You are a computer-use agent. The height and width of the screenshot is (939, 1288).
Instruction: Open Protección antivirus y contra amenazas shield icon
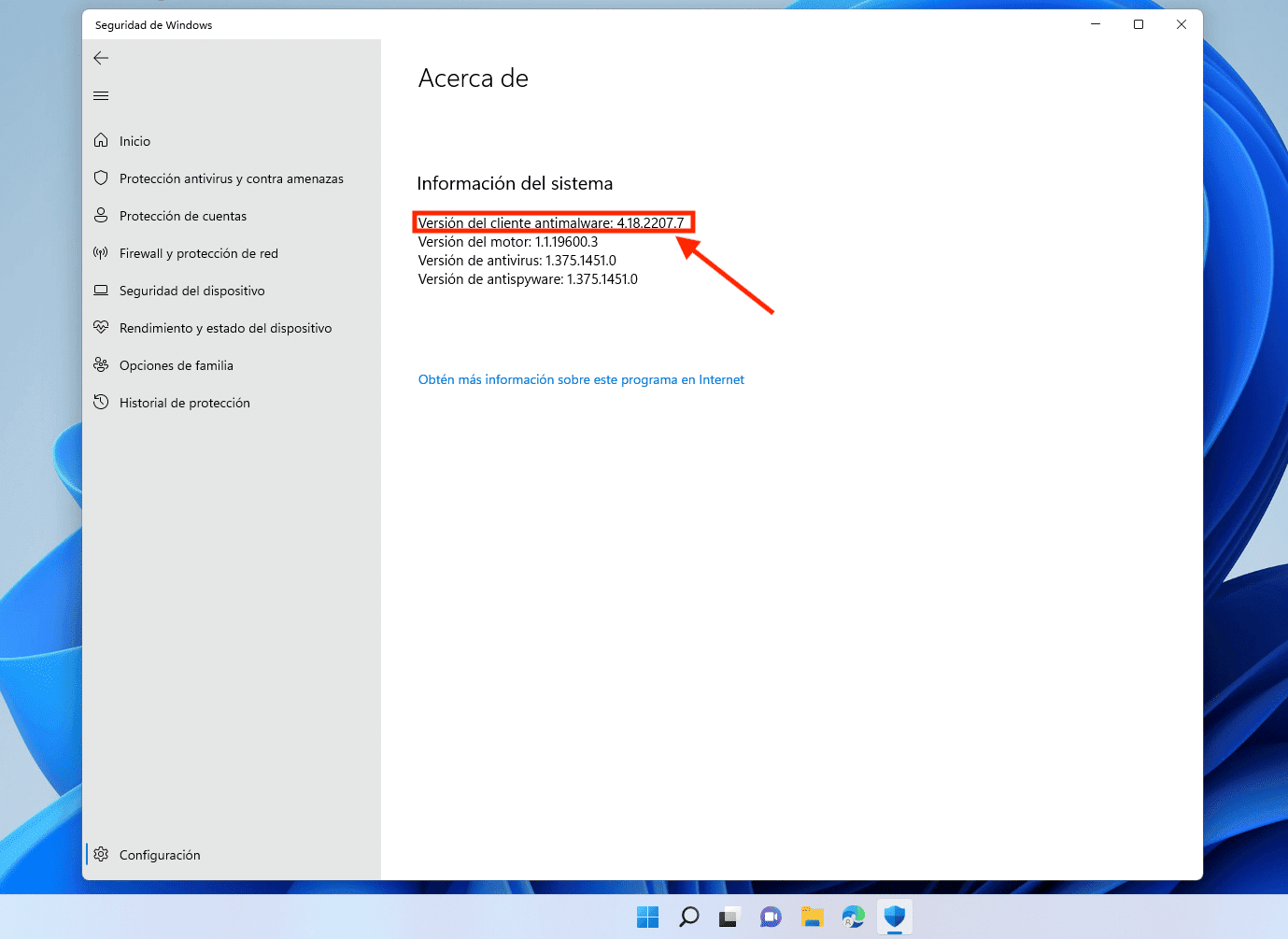pos(101,178)
